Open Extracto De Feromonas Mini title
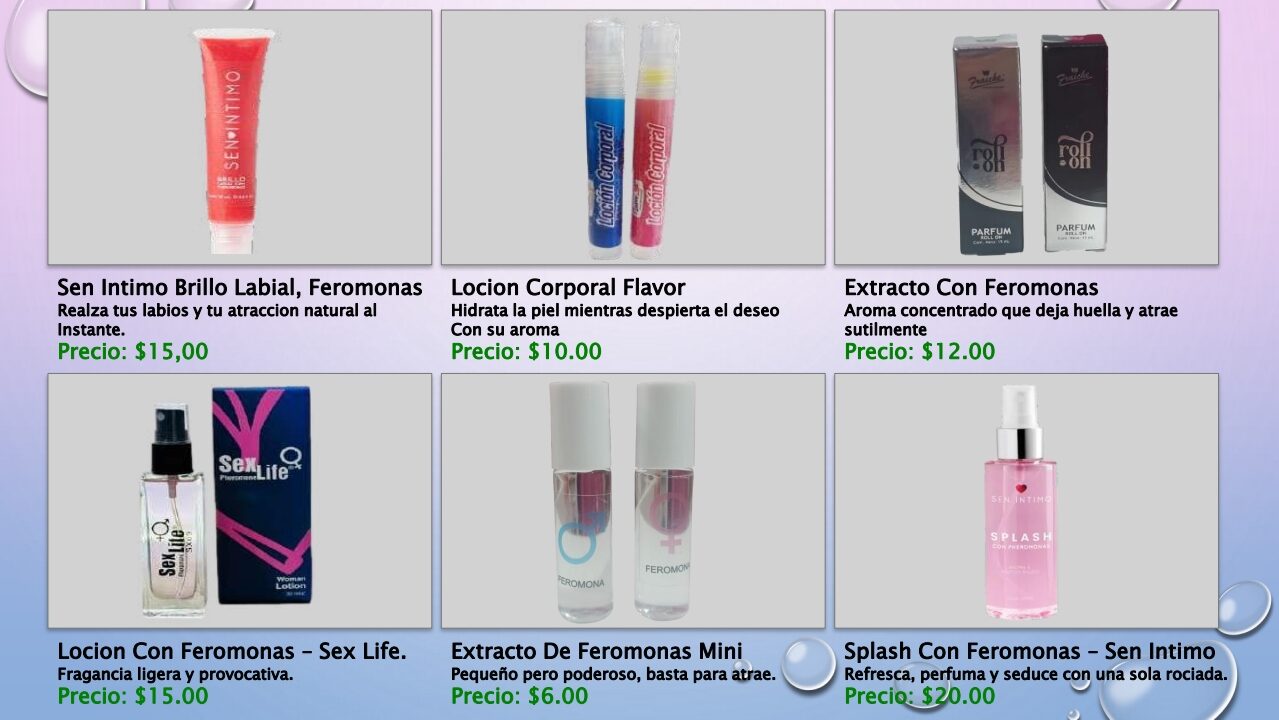 click(x=597, y=652)
